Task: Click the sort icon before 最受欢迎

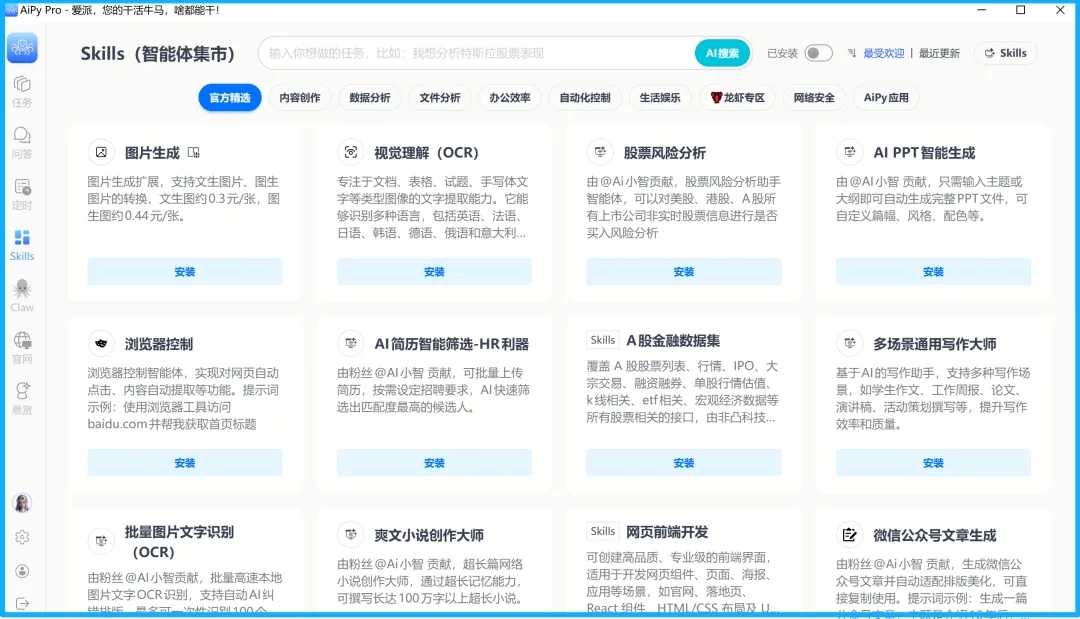Action: [852, 53]
